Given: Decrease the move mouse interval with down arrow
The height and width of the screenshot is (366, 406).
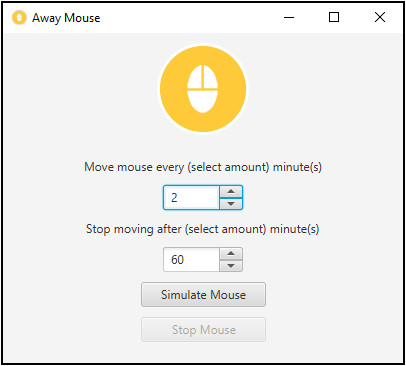Looking at the screenshot, I should pos(231,204).
